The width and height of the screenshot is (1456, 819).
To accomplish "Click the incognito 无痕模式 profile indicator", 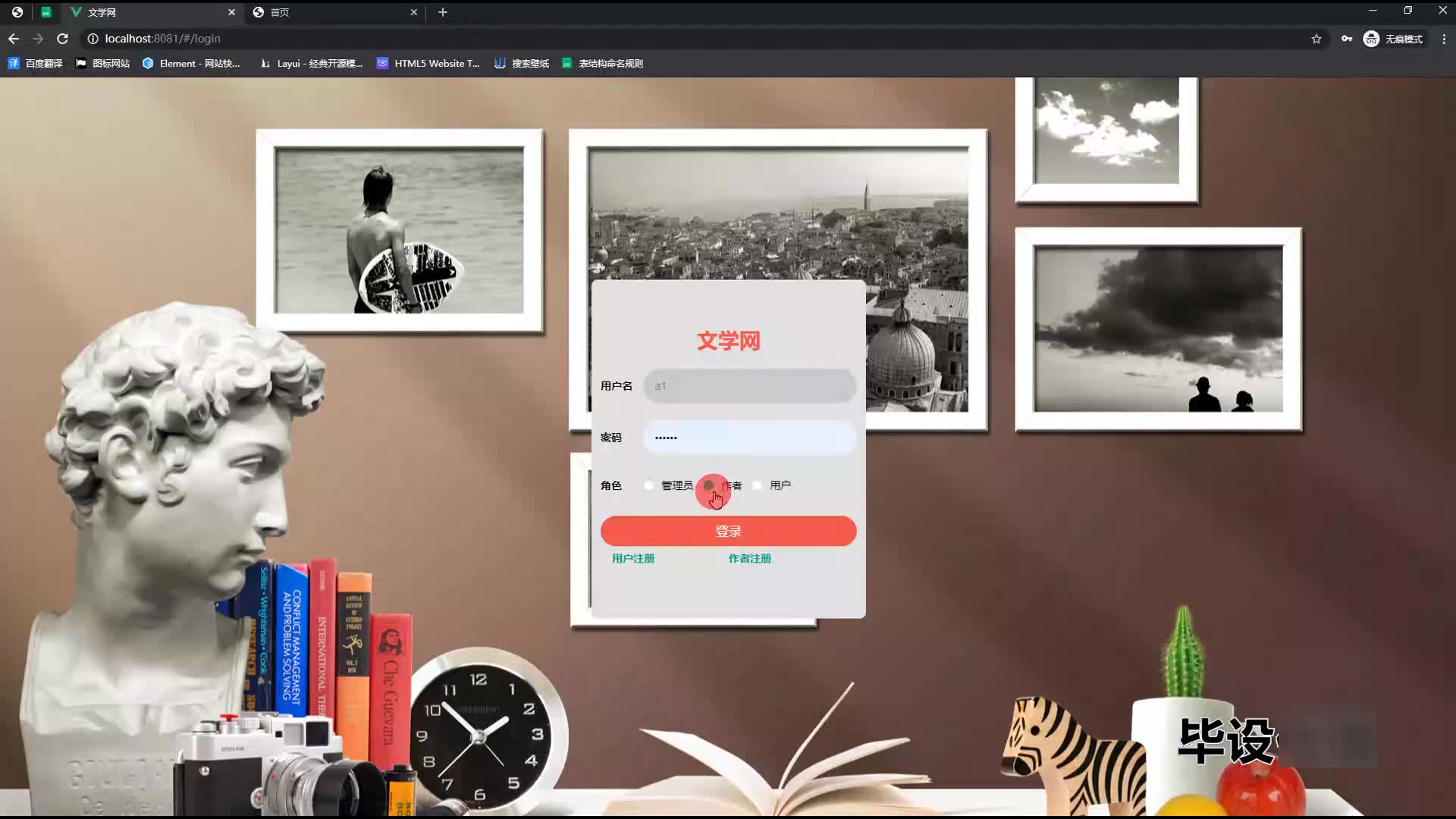I will (x=1393, y=39).
